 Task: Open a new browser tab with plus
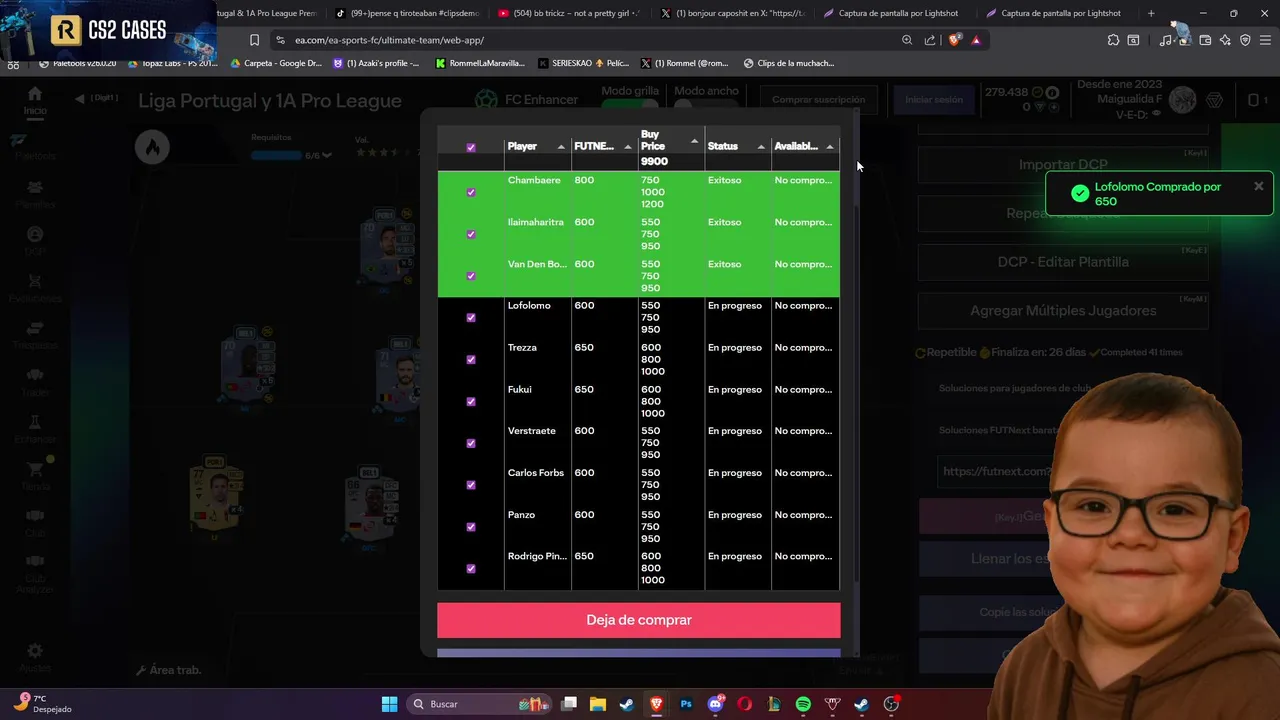1151,13
